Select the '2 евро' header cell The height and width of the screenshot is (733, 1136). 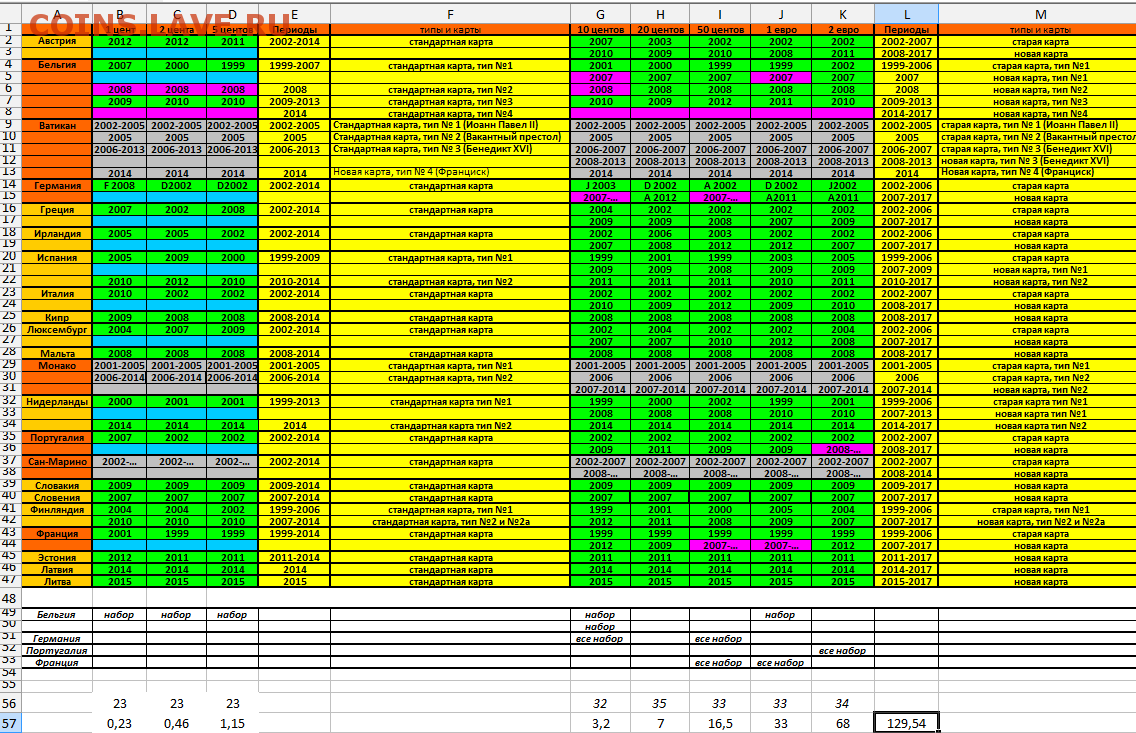pos(843,30)
